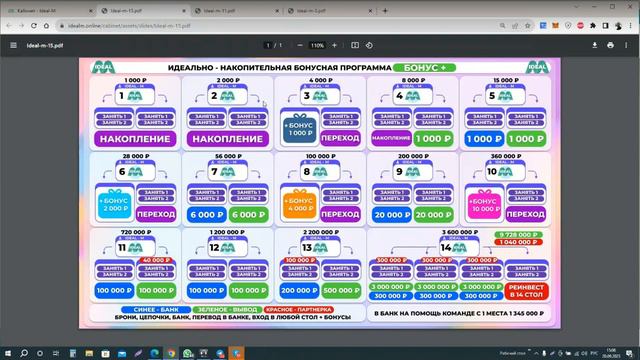Open WhatsApp from the taskbar
640x360 pixels.
[x=187, y=353]
